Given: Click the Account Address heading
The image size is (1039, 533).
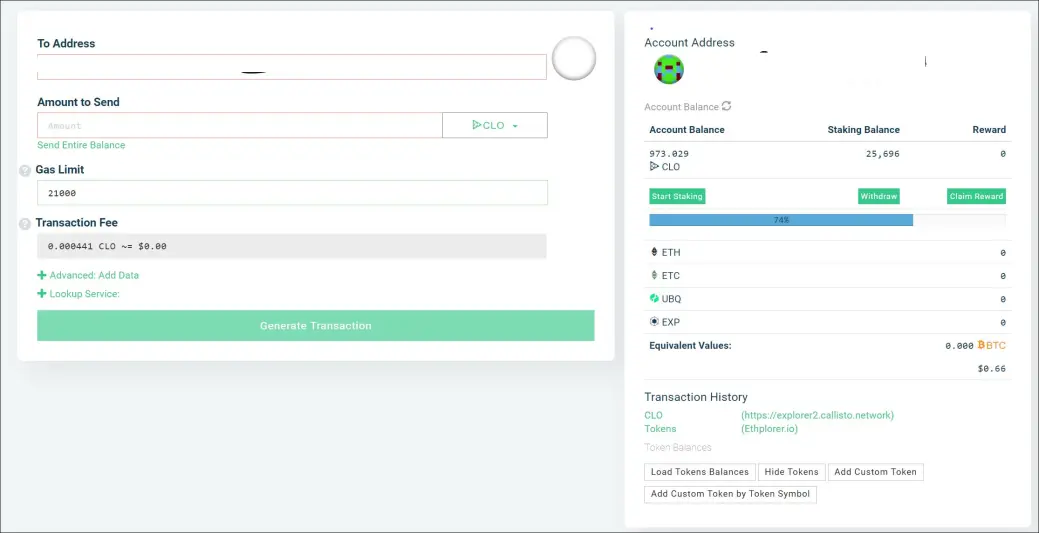Looking at the screenshot, I should pyautogui.click(x=689, y=42).
